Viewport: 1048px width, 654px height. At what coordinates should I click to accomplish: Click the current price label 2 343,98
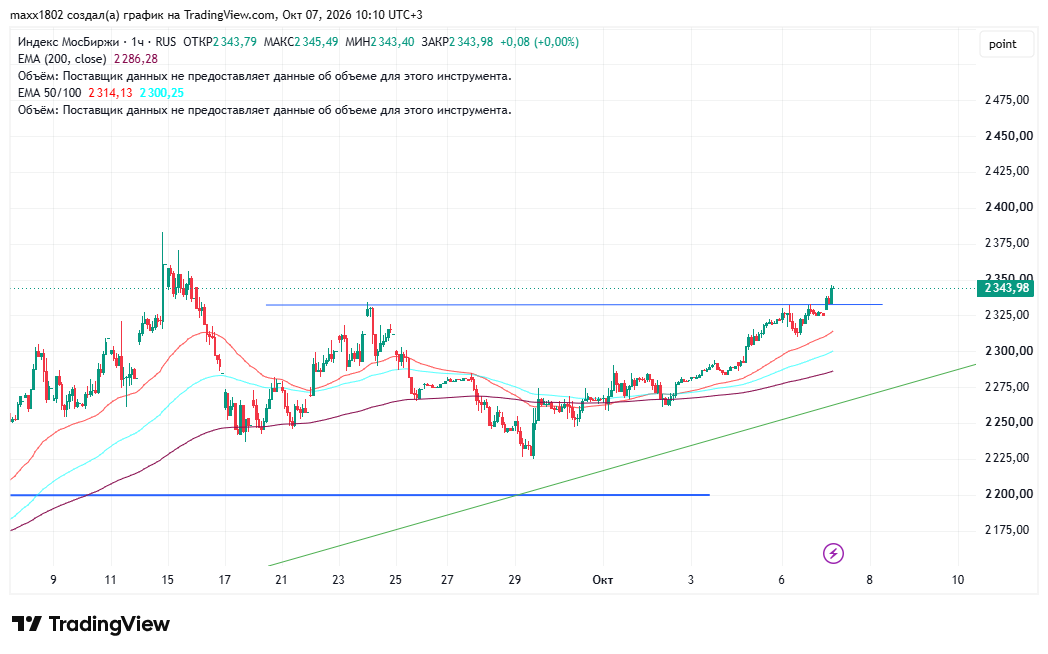pos(1005,288)
